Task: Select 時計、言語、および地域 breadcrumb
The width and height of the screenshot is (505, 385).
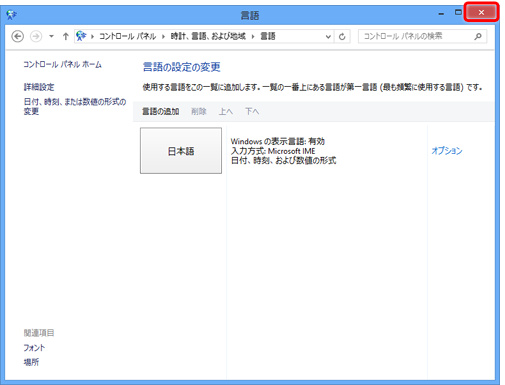Action: (208, 36)
